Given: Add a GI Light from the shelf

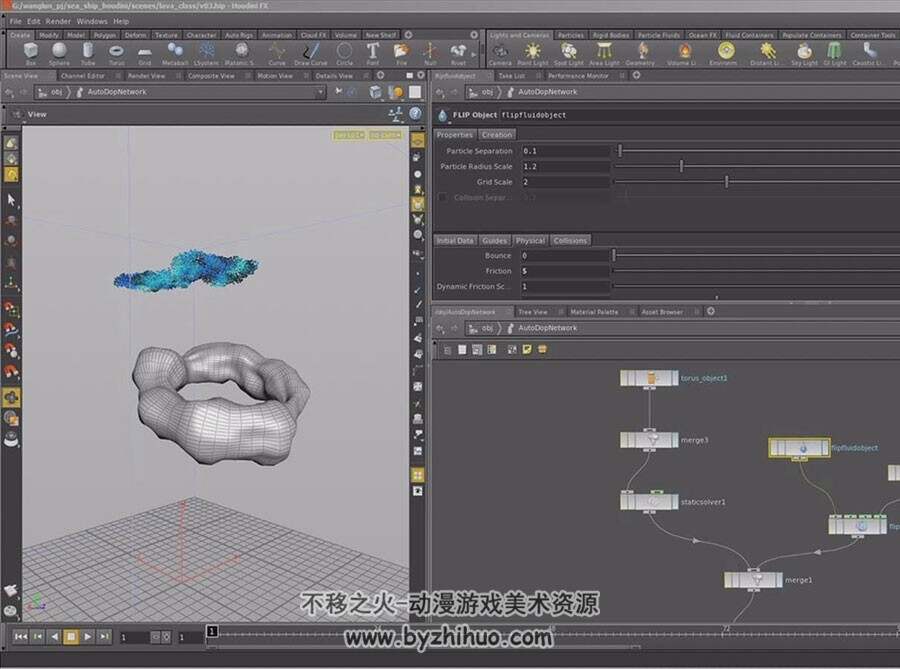Looking at the screenshot, I should (x=835, y=54).
